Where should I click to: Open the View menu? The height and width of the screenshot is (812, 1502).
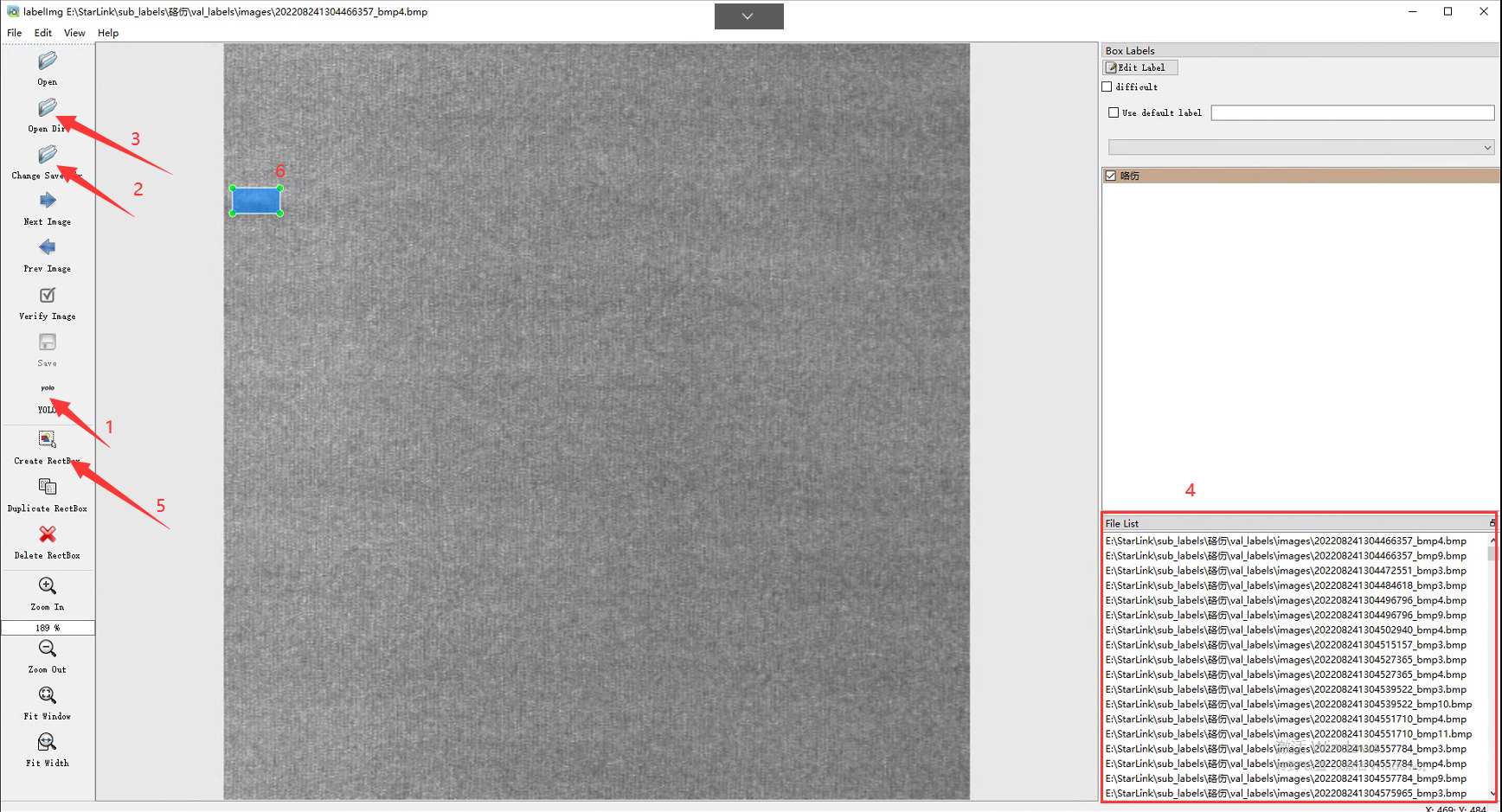coord(74,33)
